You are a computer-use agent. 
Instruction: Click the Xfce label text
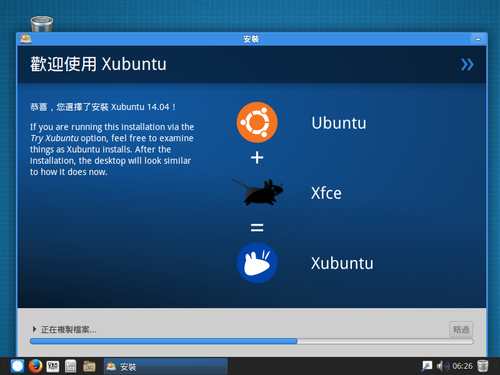pos(326,193)
